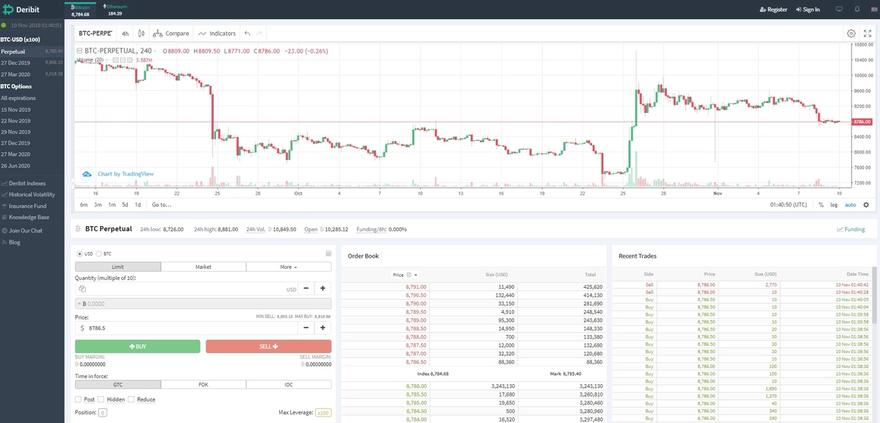Open Compare symbols tool
880x423 pixels.
click(171, 34)
